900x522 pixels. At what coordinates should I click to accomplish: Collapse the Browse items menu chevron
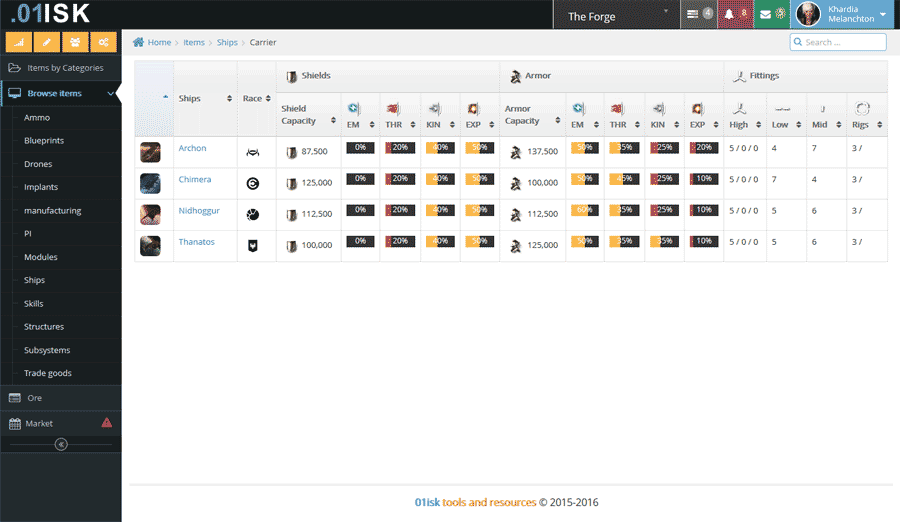coord(111,93)
